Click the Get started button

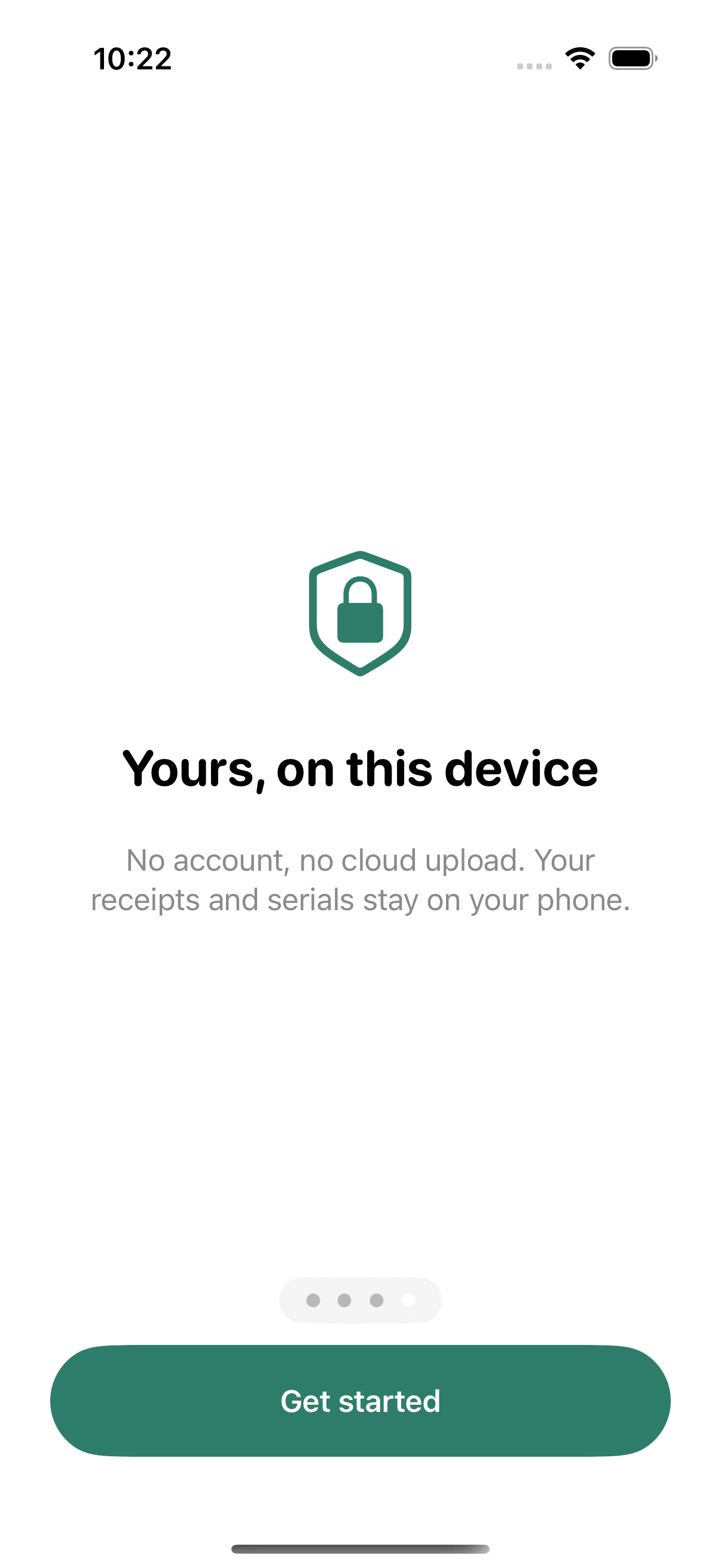tap(360, 1401)
